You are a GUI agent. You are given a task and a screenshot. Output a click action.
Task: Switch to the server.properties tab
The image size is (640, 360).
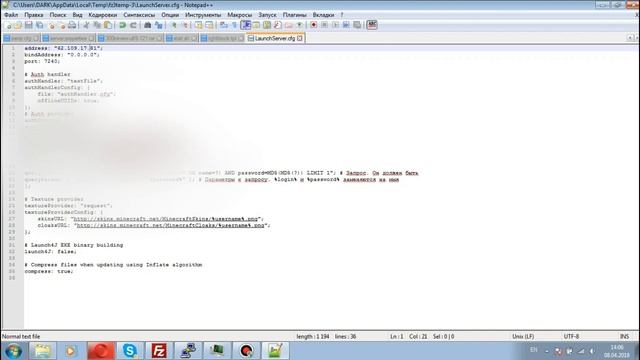pos(68,38)
